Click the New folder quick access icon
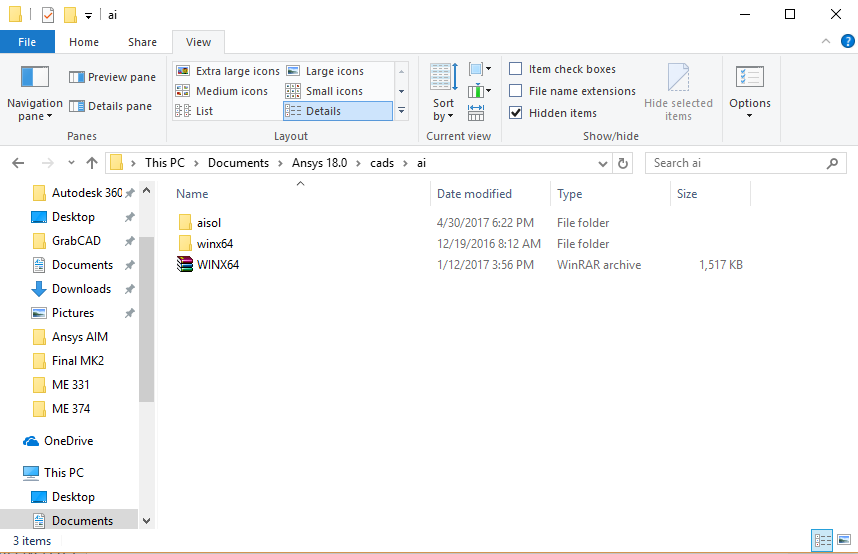Viewport: 858px width, 554px height. [70, 15]
